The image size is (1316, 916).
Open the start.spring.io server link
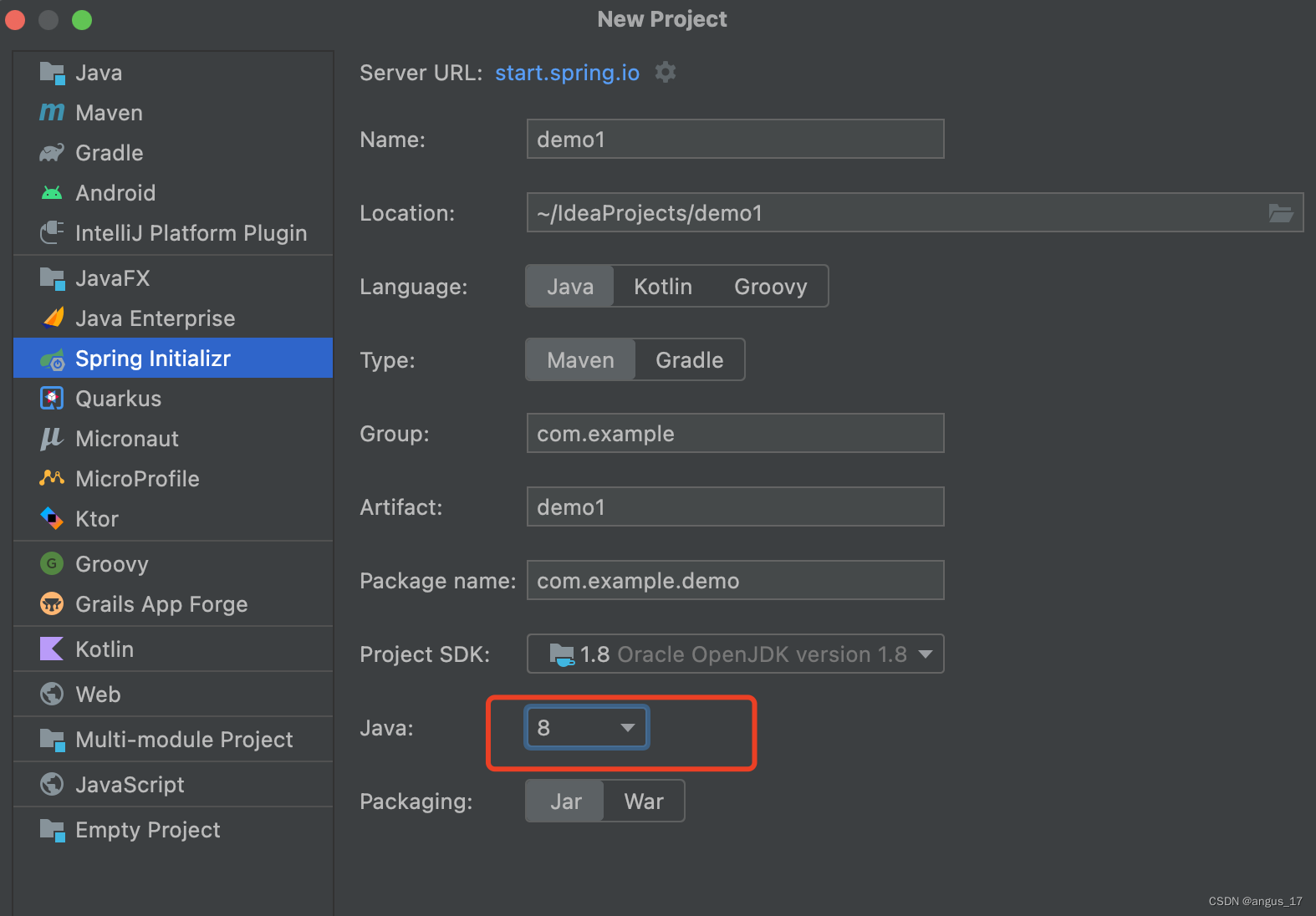[x=567, y=73]
